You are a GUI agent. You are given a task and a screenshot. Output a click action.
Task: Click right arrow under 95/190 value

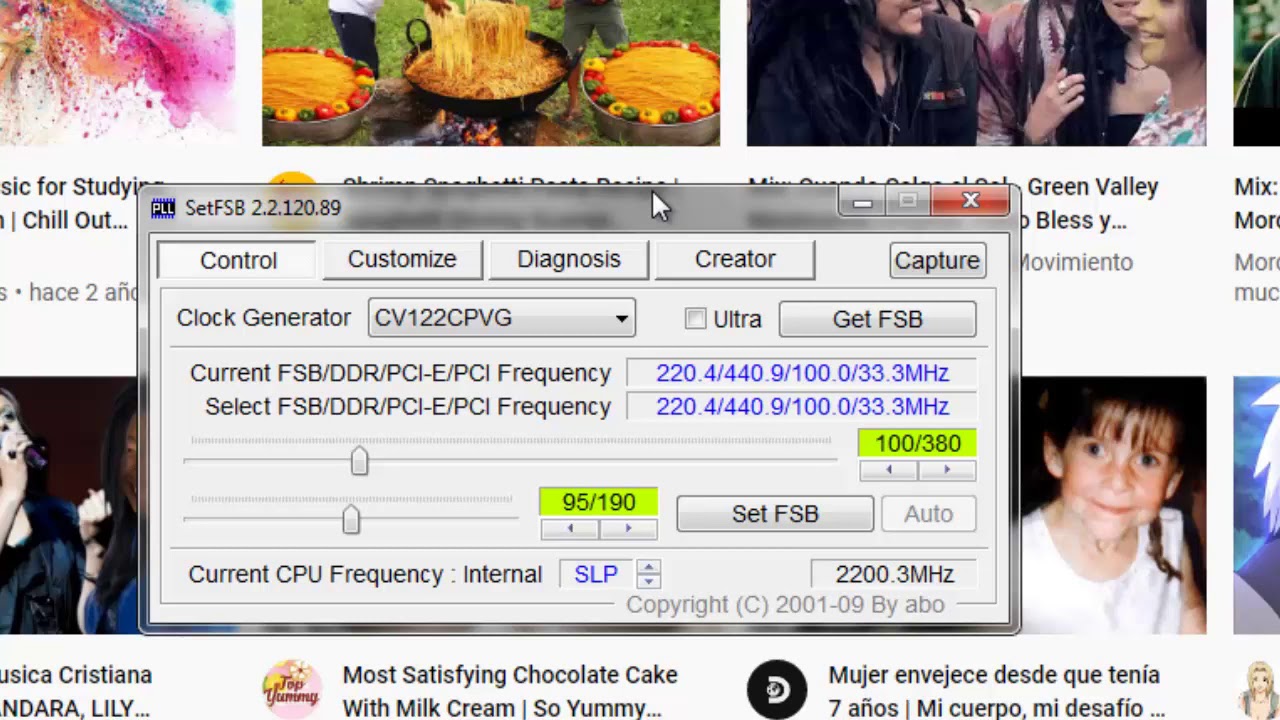[x=628, y=529]
